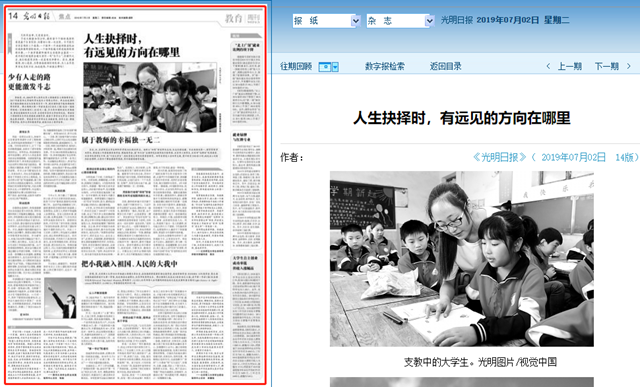Click the 往期回顾 calendar icon
Viewport: 640px width, 387px height.
[x=325, y=67]
